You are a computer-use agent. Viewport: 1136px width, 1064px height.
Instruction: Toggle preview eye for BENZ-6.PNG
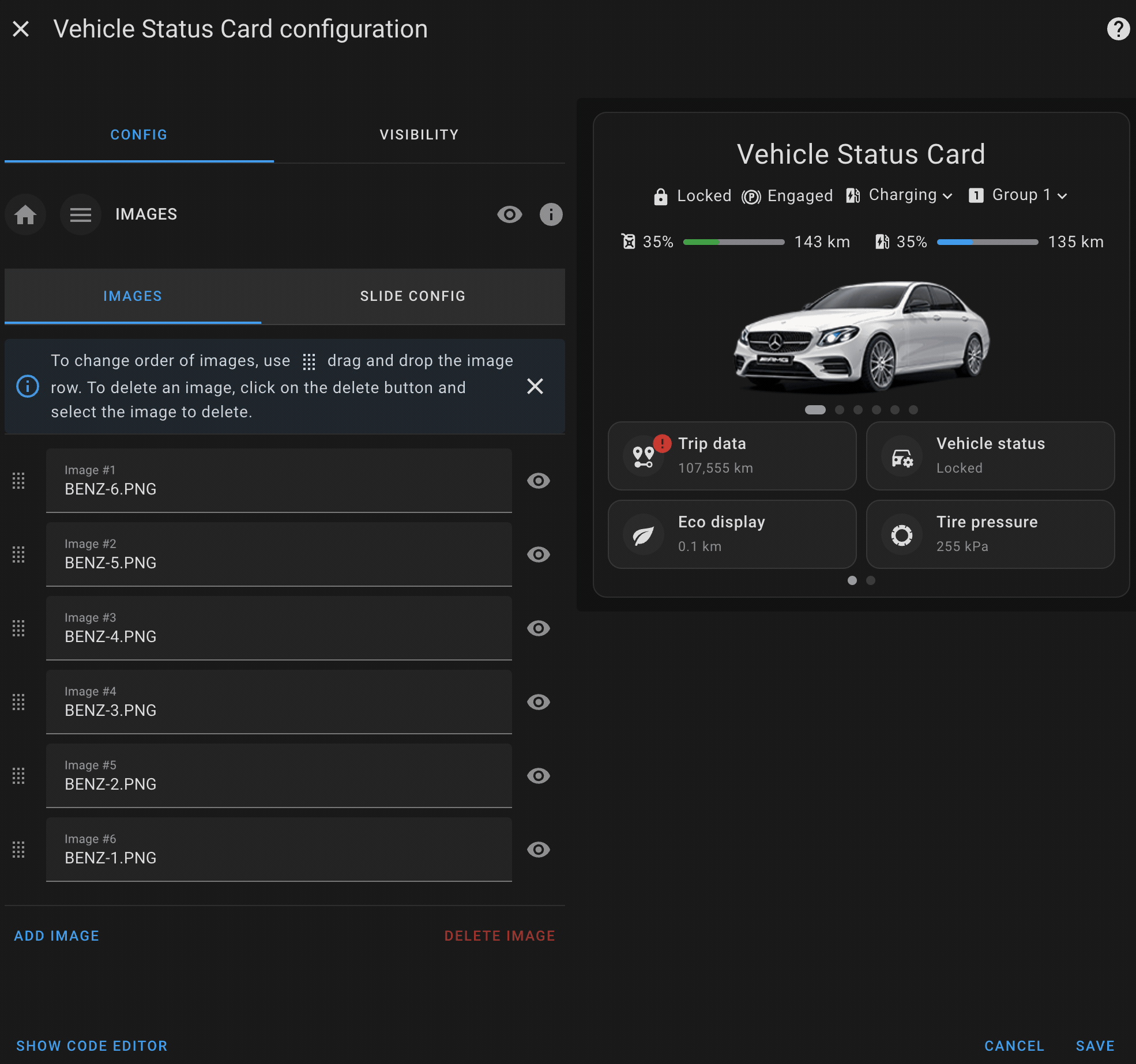click(539, 481)
